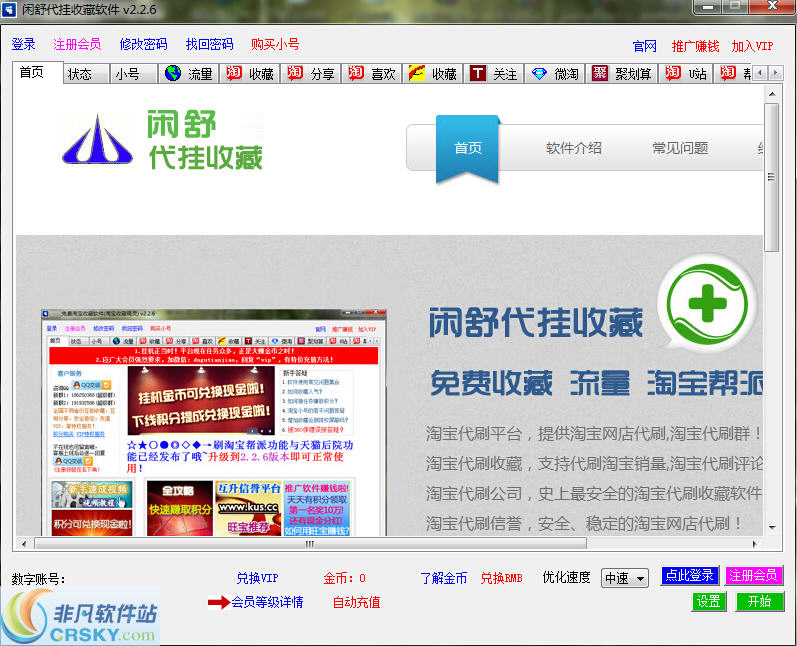Click 修改密码 in the top bar
Screen dimensions: 797x646
click(143, 44)
